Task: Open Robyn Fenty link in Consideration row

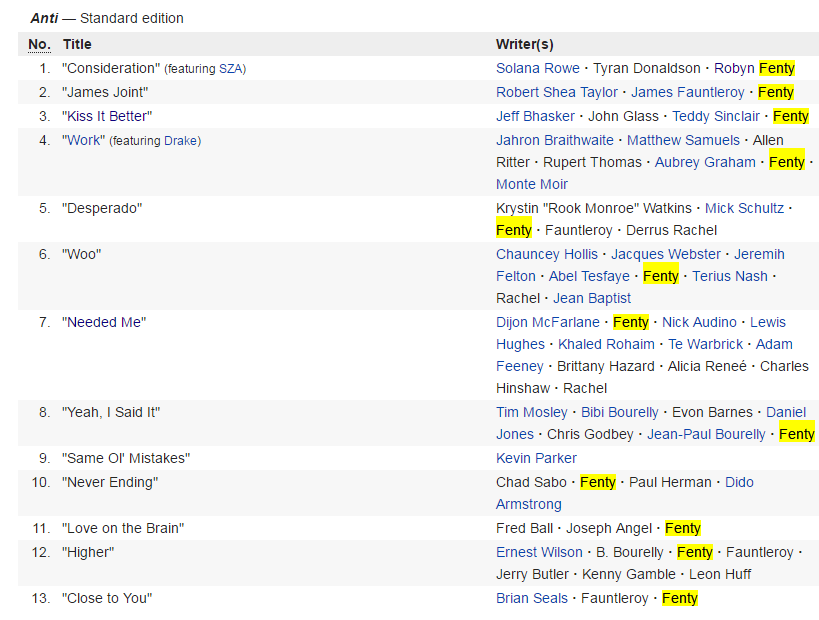Action: coord(754,68)
